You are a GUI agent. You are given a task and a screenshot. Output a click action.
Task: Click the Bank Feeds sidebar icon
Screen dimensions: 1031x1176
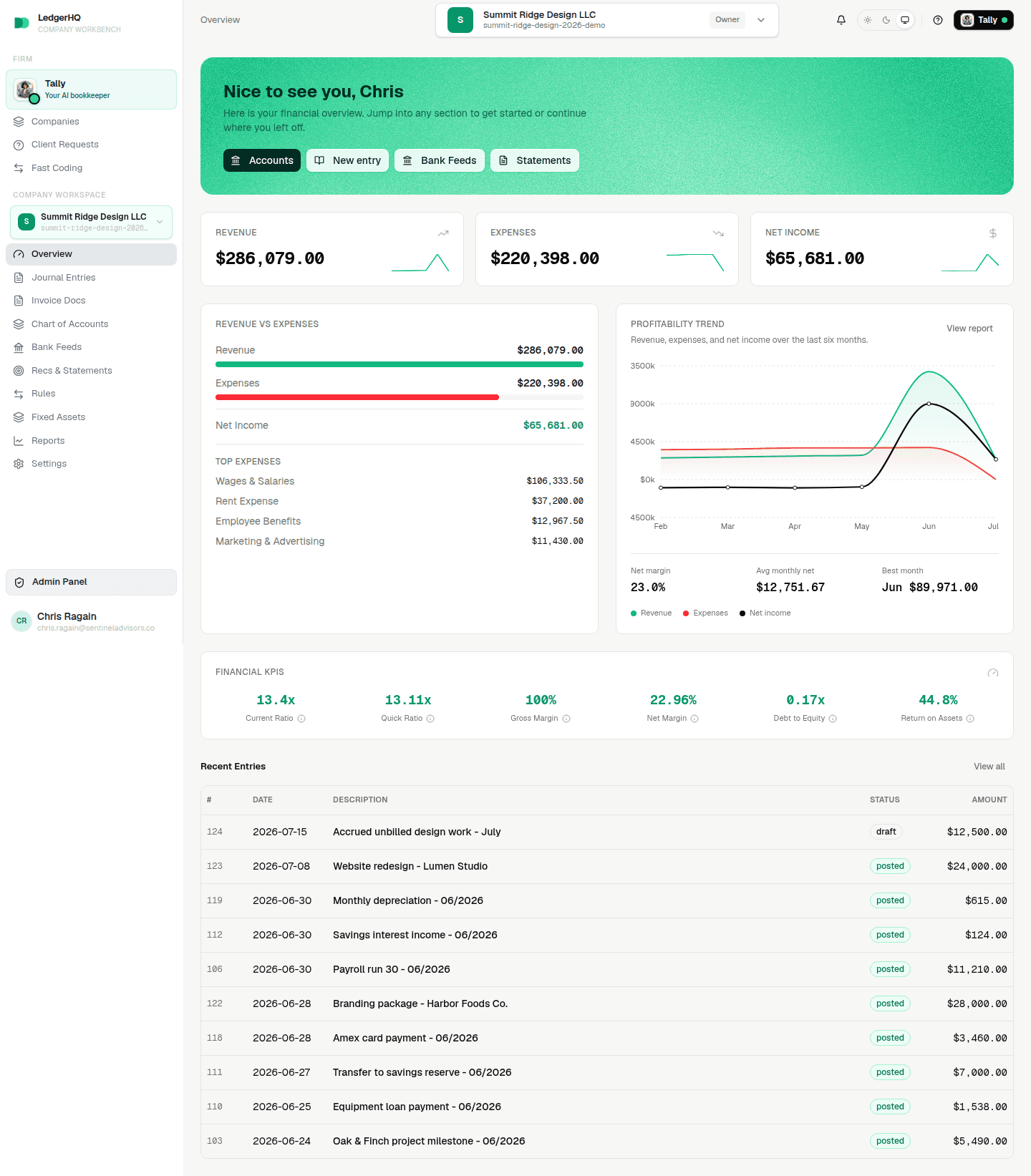click(x=19, y=347)
